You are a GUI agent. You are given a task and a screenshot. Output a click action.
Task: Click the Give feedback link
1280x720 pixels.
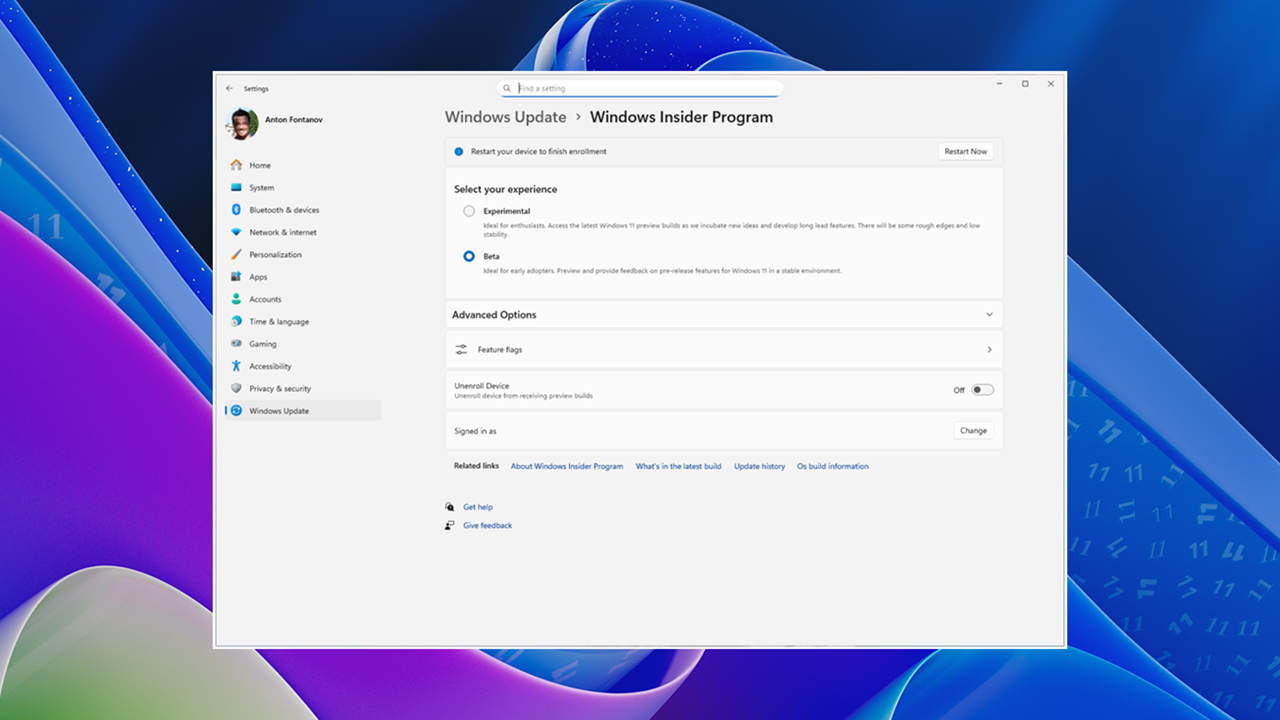488,525
